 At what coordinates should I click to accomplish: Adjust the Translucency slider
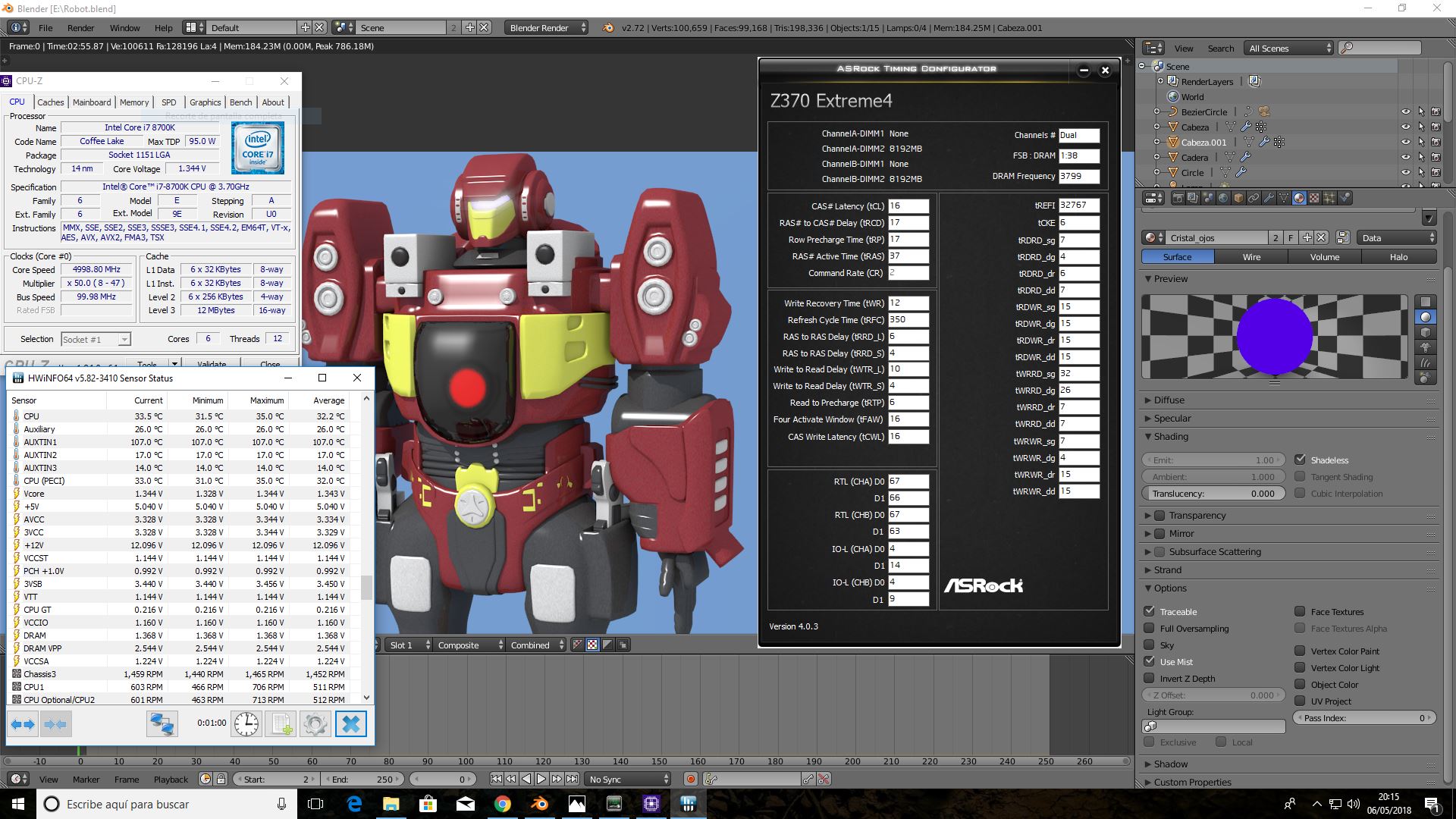tap(1213, 494)
